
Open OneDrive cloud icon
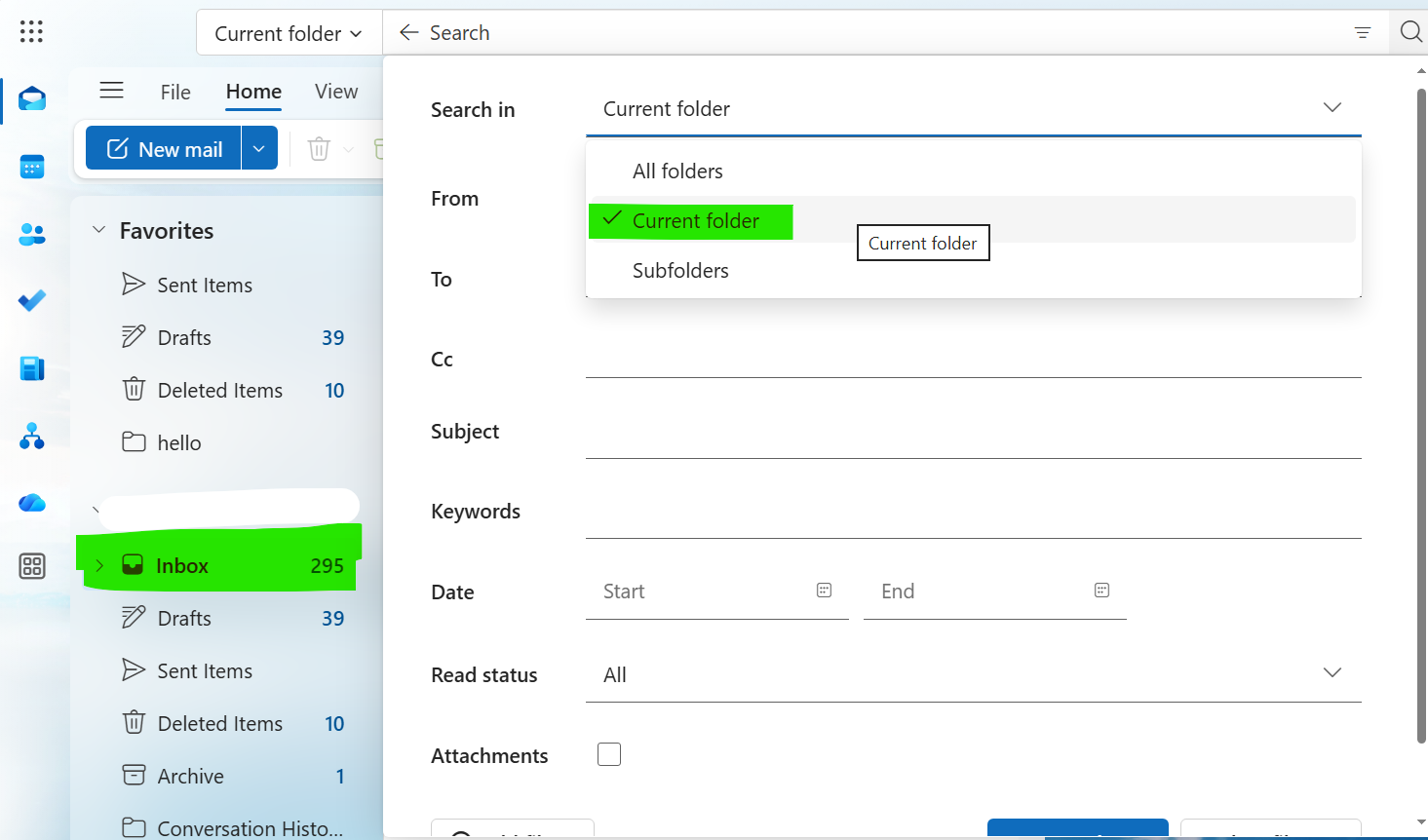32,503
